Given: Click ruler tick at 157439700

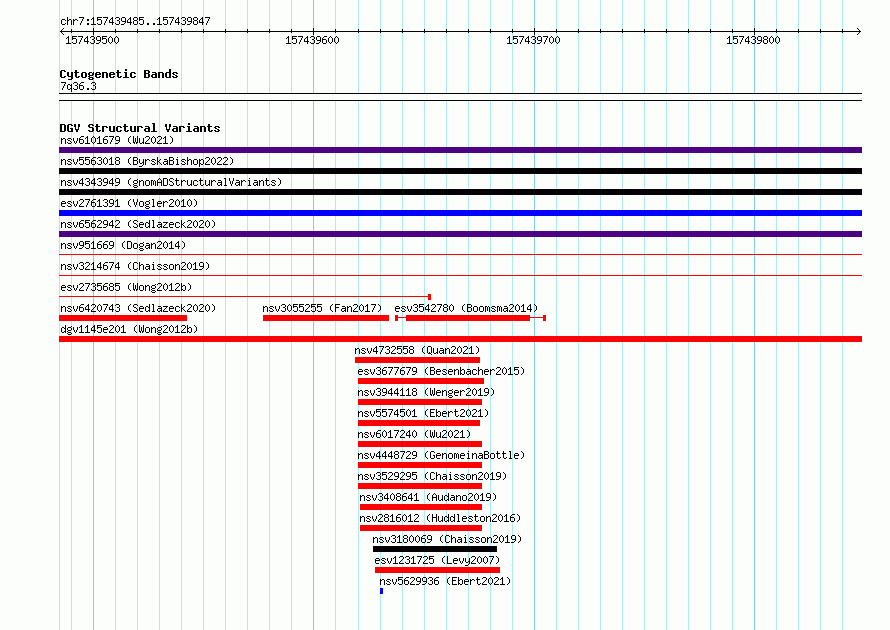Looking at the screenshot, I should (x=534, y=31).
